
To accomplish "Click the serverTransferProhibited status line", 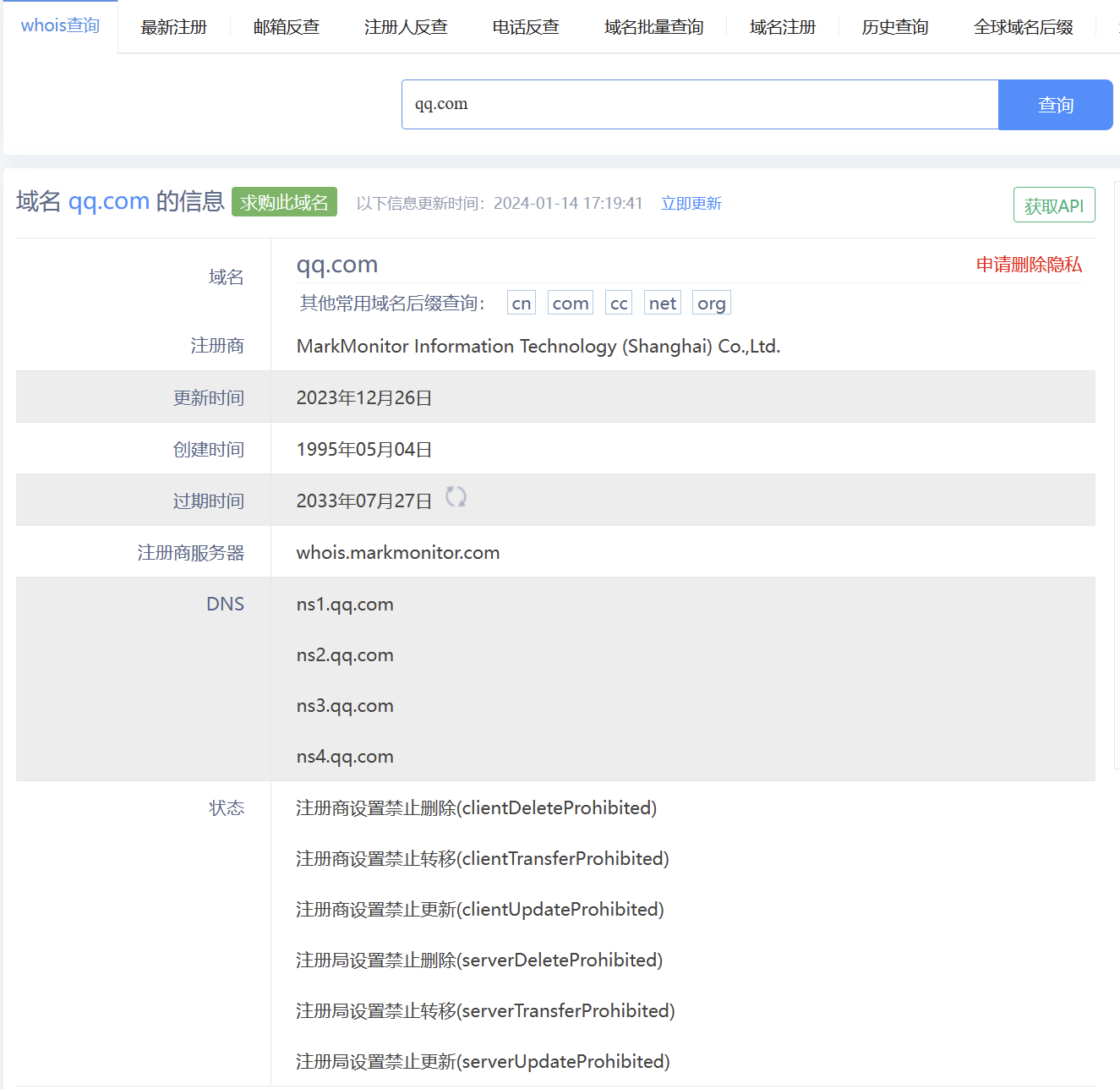I will click(485, 1011).
